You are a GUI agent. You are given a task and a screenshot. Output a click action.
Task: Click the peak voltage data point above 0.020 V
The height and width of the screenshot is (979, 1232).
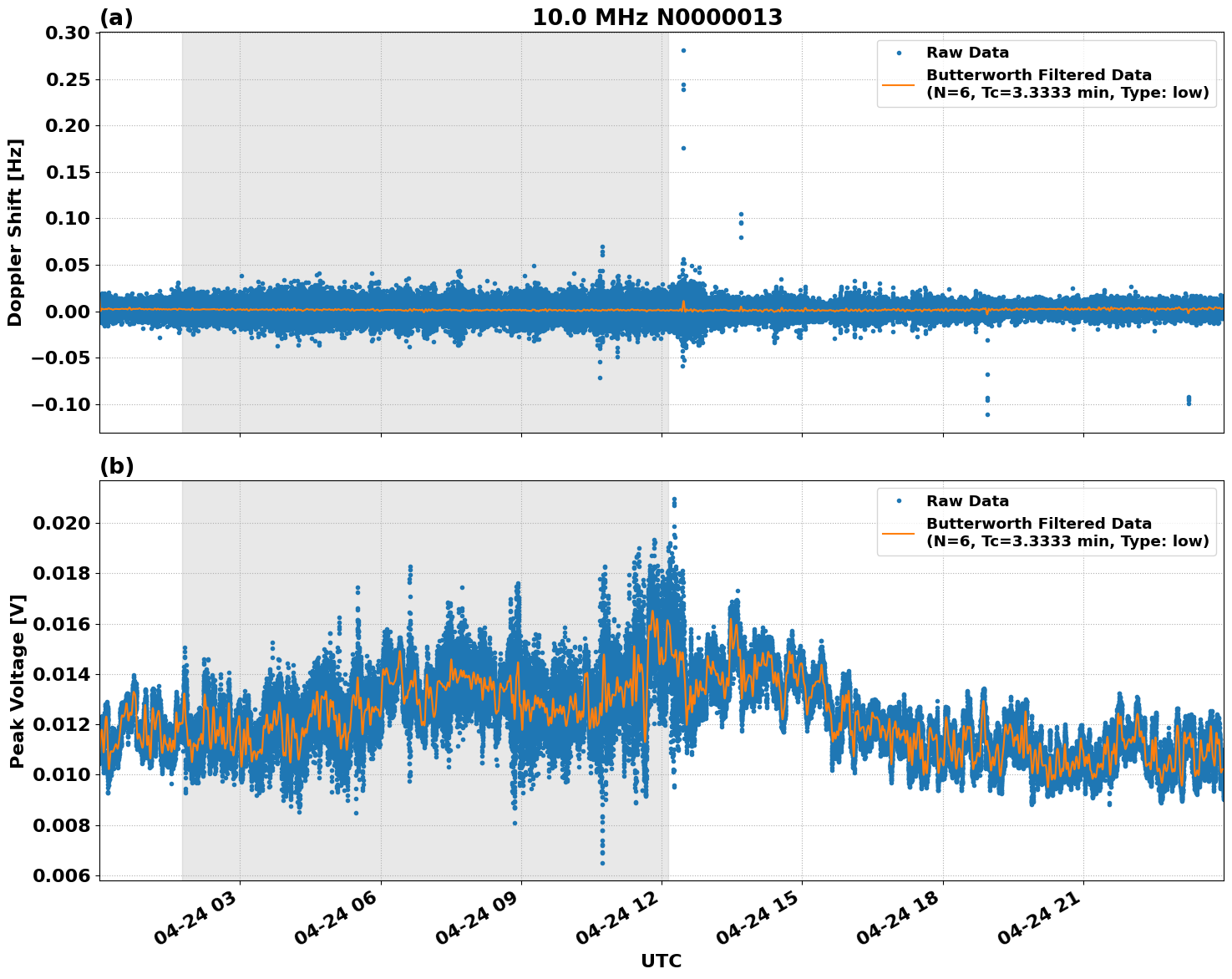click(x=675, y=497)
